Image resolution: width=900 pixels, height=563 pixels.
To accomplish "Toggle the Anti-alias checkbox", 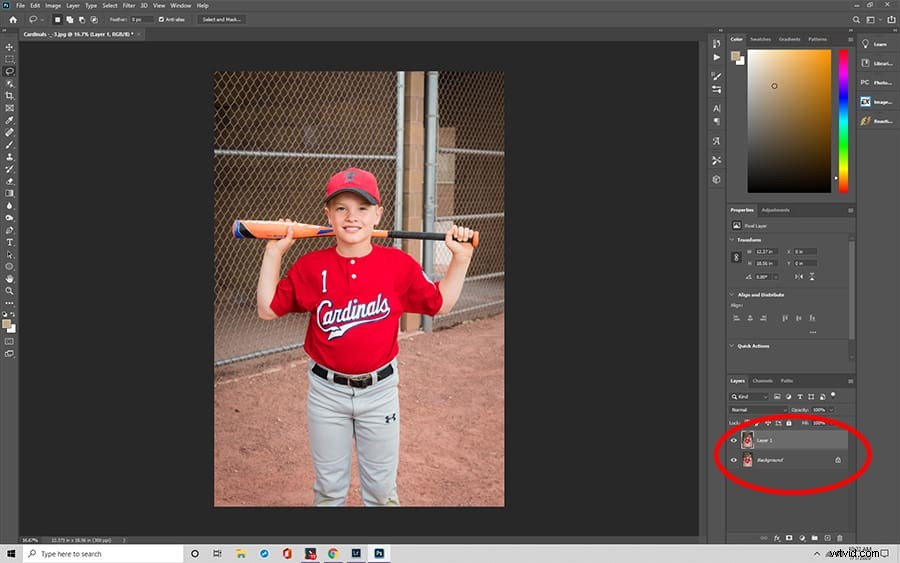I will click(x=161, y=20).
